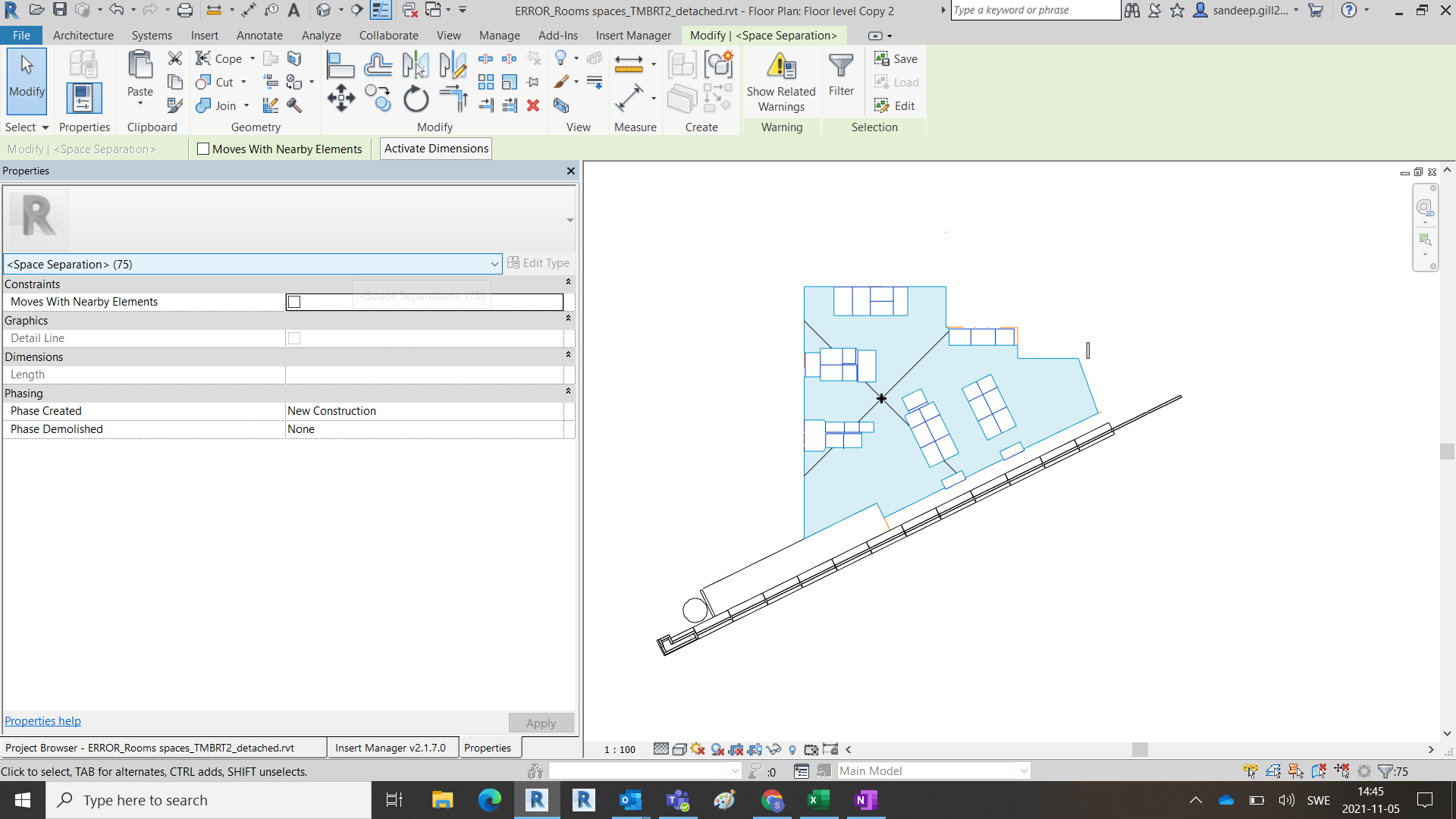Click the drawing area horizontal scrollbar thumb
This screenshot has width=1456, height=819.
[x=1140, y=749]
